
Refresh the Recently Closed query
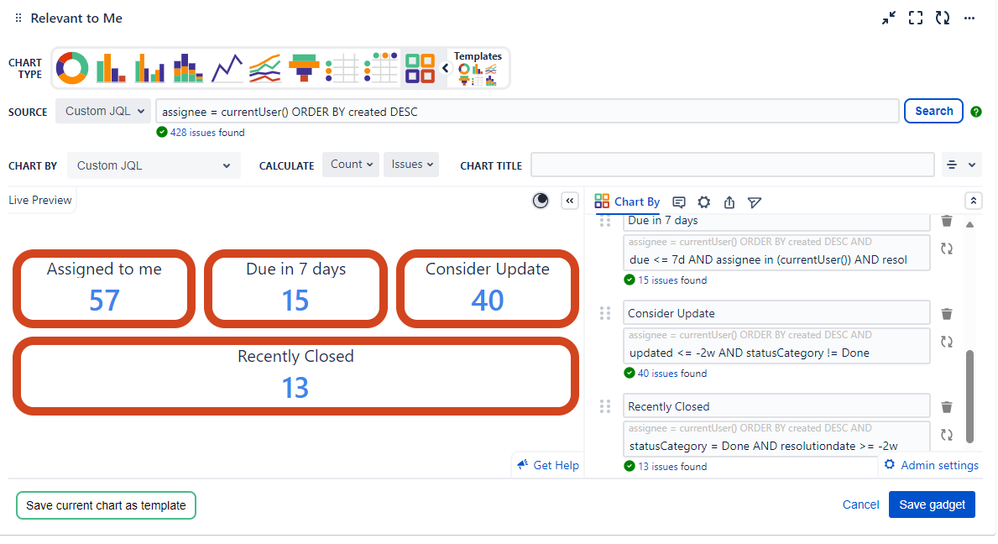tap(946, 435)
